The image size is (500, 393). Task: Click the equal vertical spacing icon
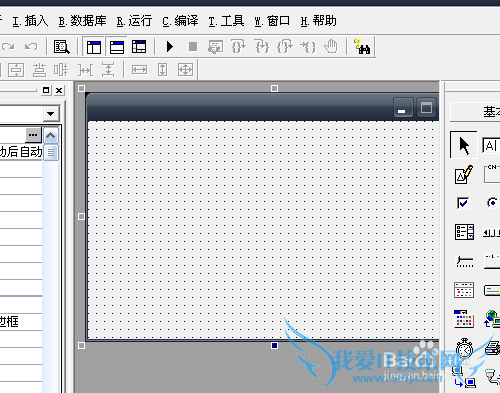(108, 70)
